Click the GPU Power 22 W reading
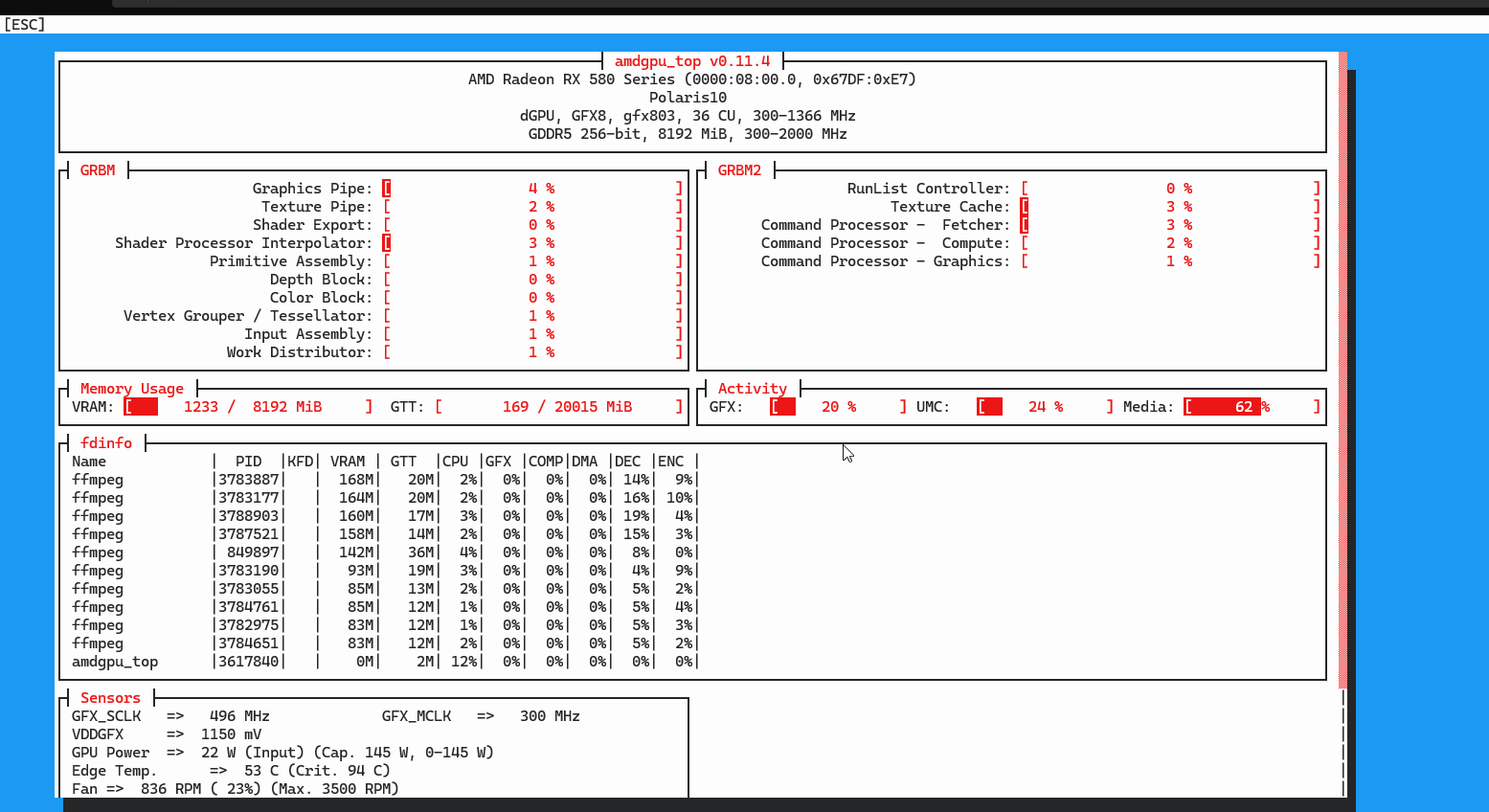 [x=282, y=753]
